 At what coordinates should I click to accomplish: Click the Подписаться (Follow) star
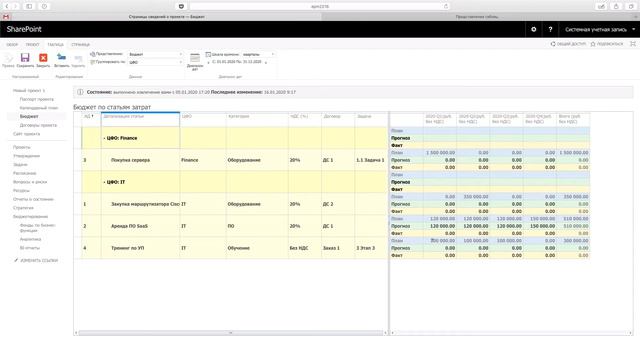coord(593,44)
